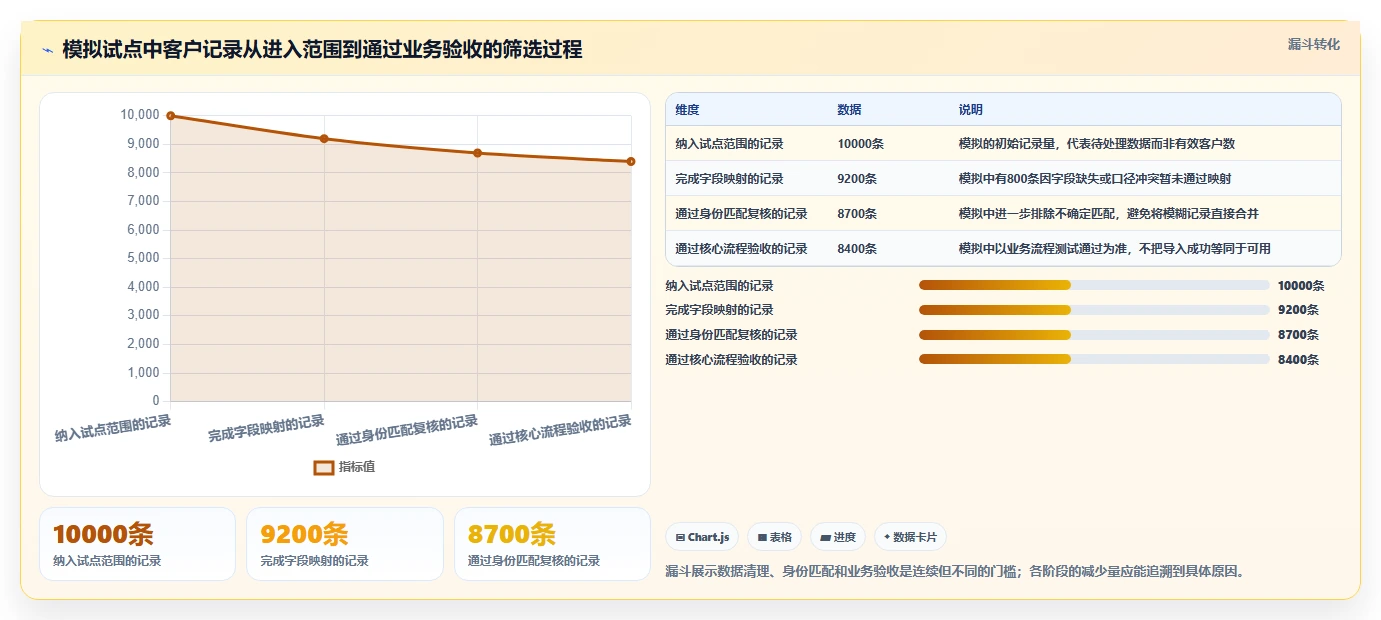Click the 9200条 value beside the progress bar
The height and width of the screenshot is (620, 1381).
coord(1298,310)
